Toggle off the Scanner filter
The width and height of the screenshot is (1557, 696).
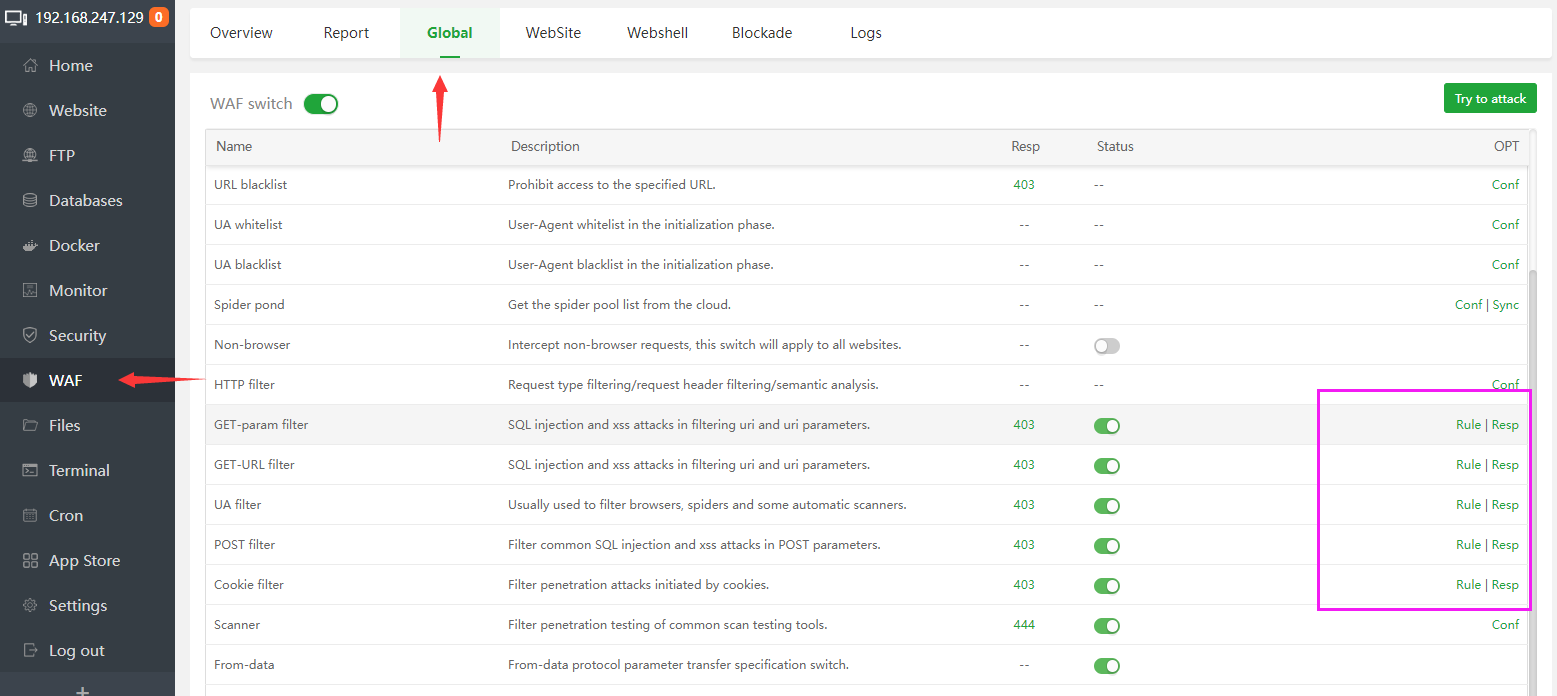click(1107, 626)
